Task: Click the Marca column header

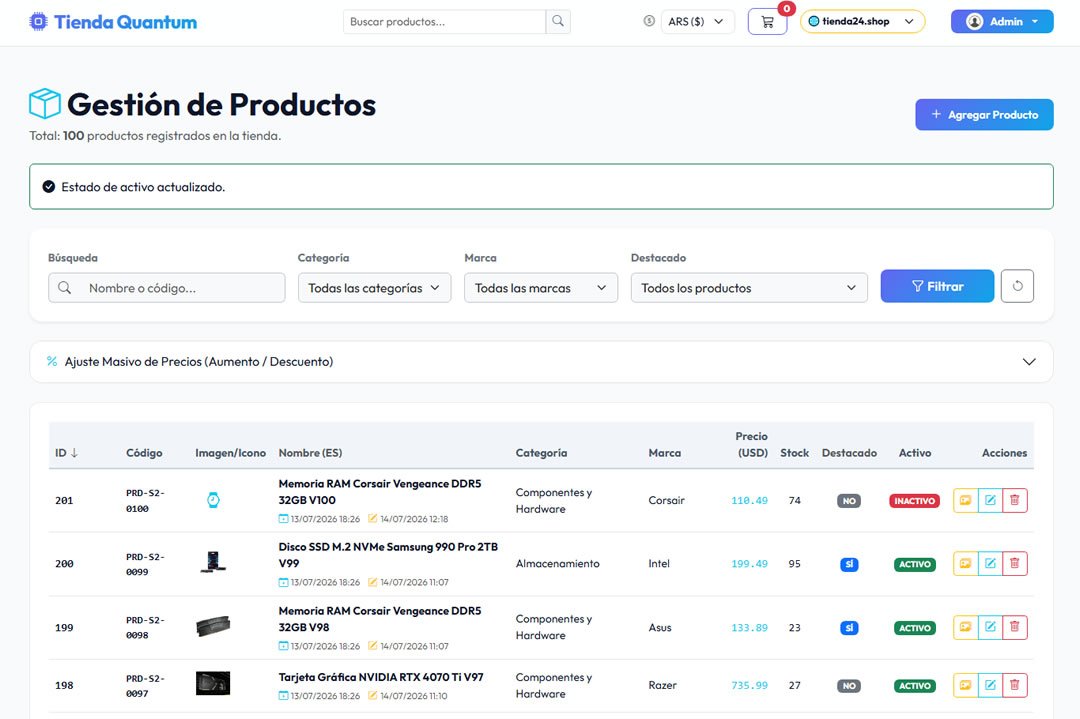Action: coord(665,452)
